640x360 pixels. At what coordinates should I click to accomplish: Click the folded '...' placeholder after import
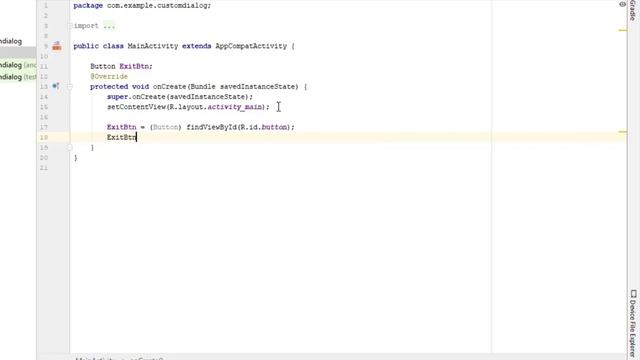click(109, 26)
